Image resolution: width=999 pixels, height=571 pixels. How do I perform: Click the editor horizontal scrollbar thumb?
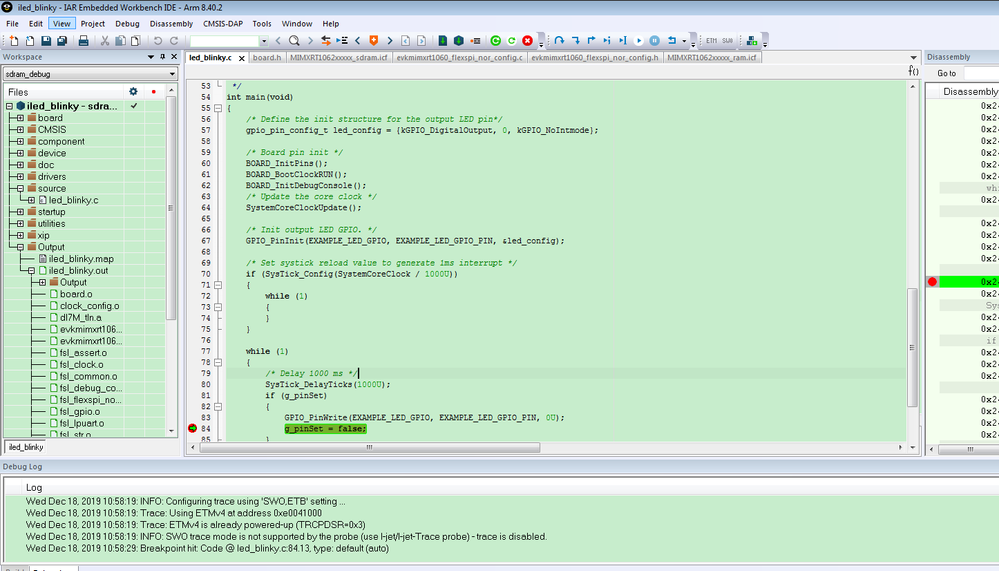pyautogui.click(x=370, y=447)
